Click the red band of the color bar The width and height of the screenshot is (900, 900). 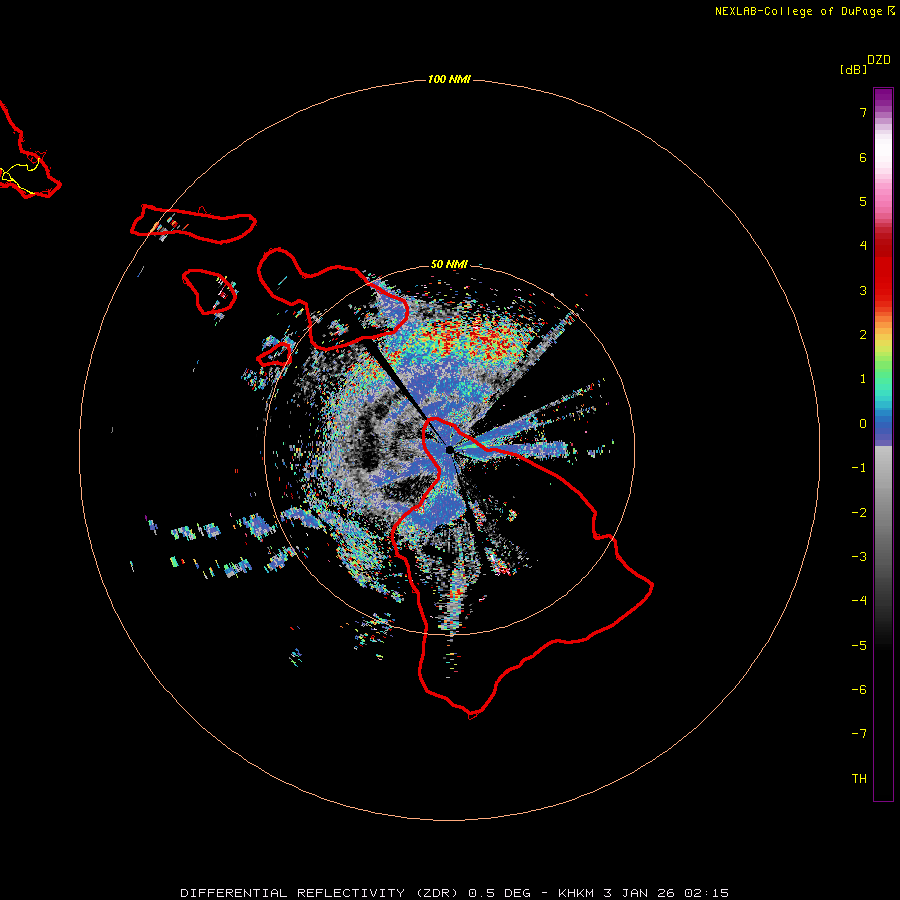pos(883,270)
